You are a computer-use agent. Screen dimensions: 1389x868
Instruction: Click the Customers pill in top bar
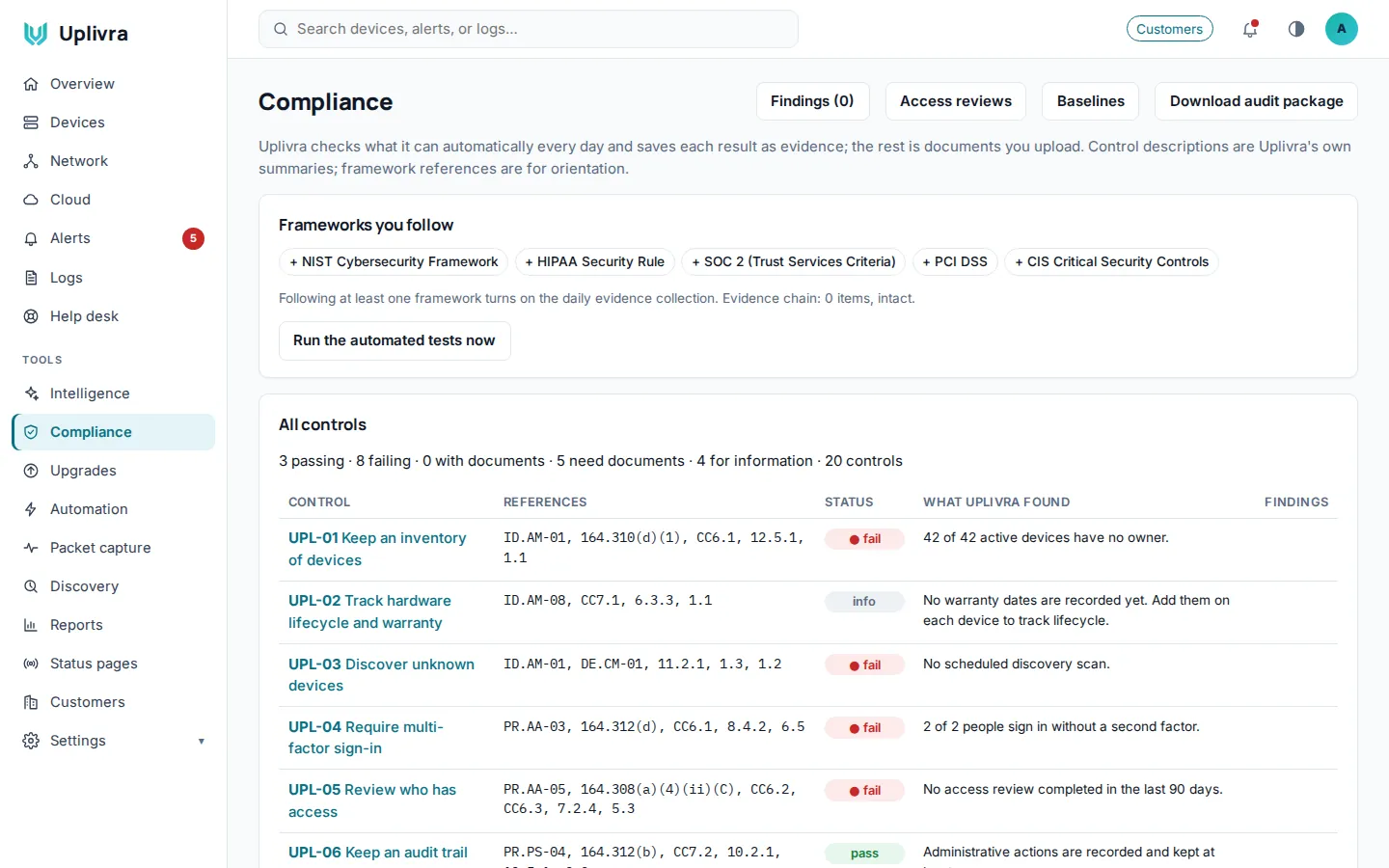click(1170, 29)
